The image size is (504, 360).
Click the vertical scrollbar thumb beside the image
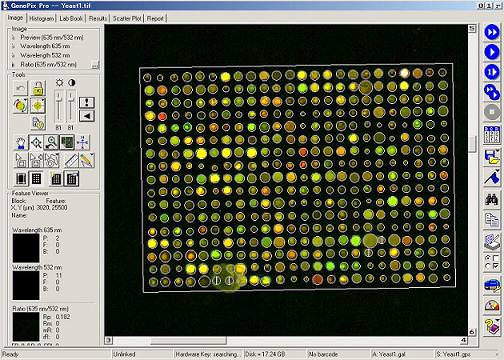click(472, 143)
